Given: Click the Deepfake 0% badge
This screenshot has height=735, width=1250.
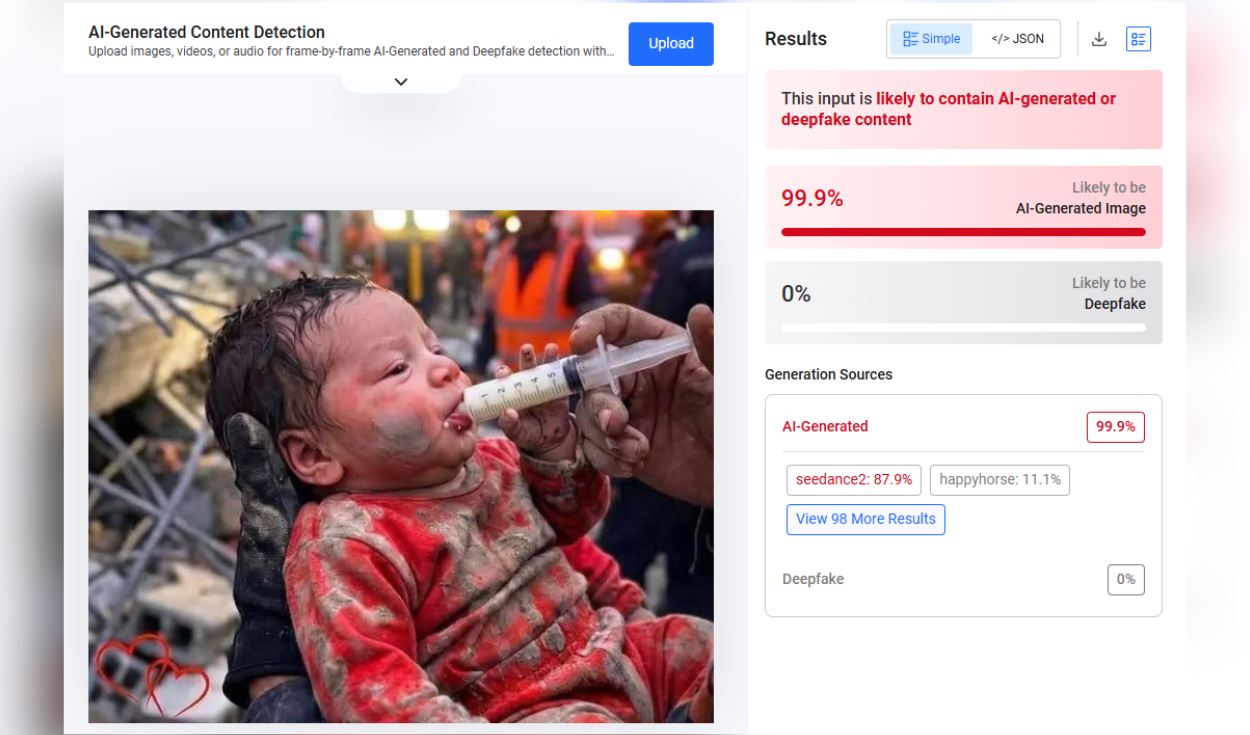Looking at the screenshot, I should [x=1126, y=580].
